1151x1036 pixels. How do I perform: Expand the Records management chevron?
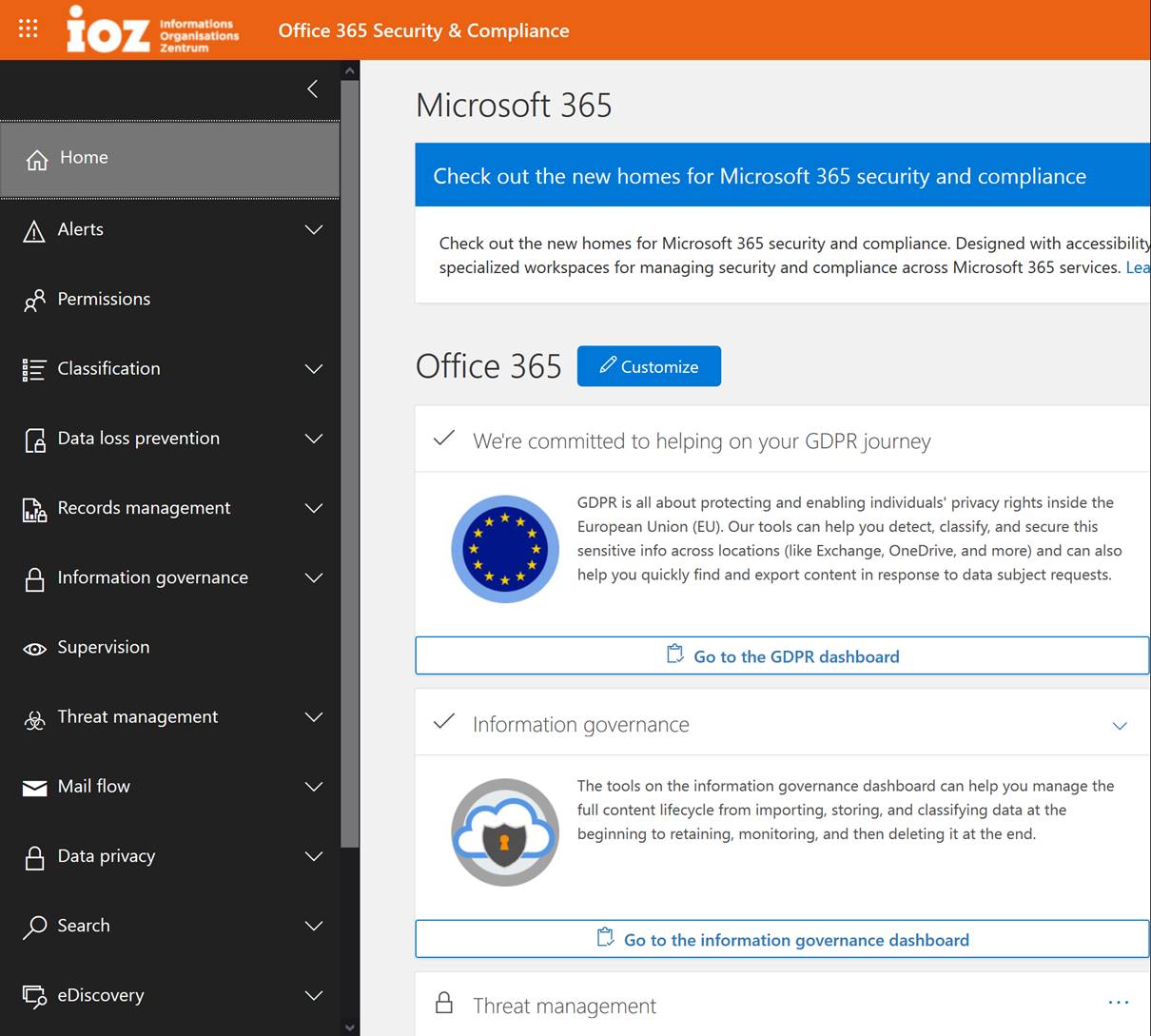[314, 508]
